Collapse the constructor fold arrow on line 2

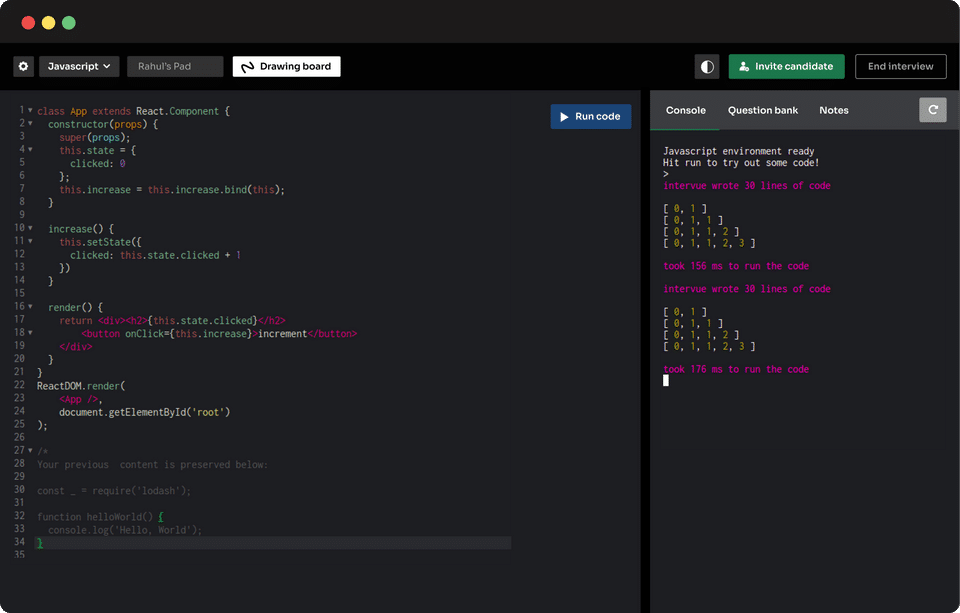point(30,124)
